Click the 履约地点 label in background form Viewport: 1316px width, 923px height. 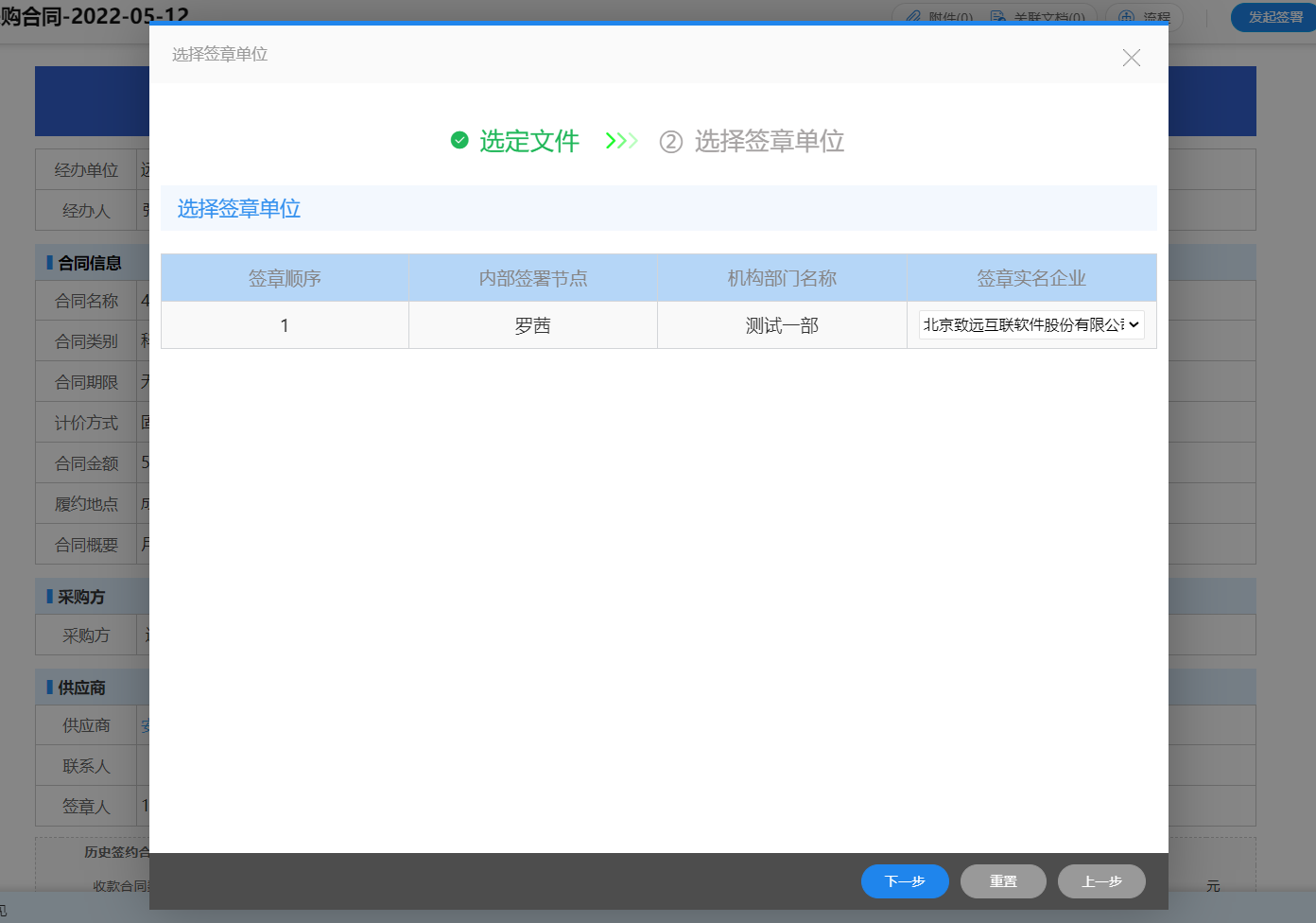(86, 504)
